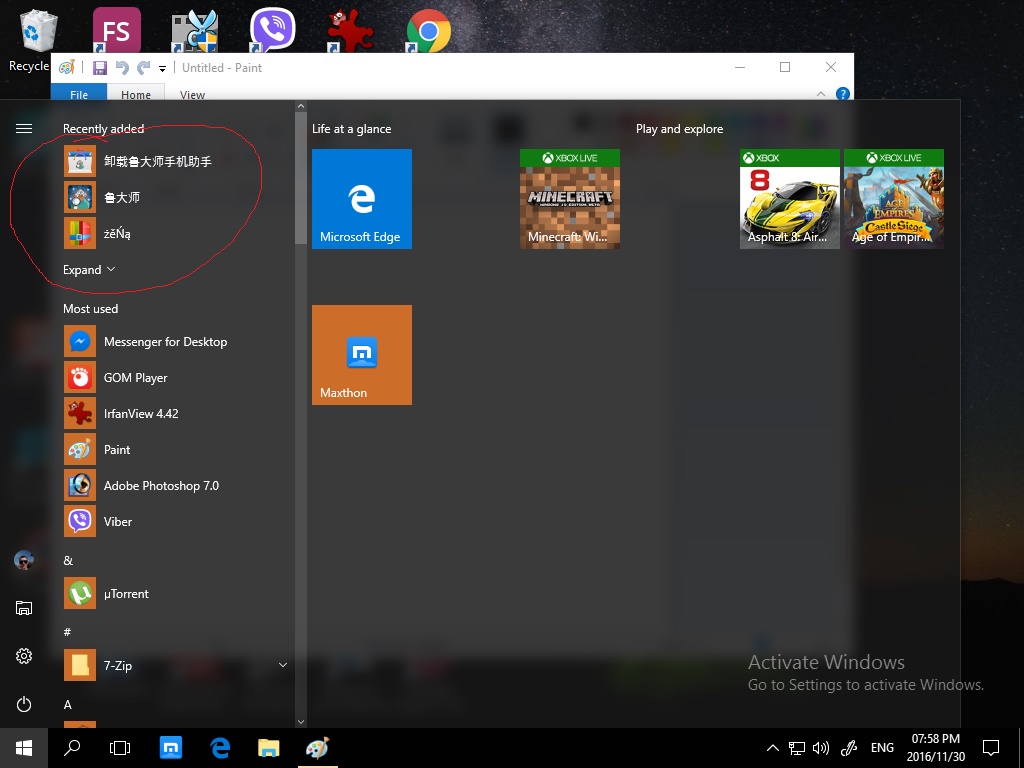Switch to Home tab in Paint
Viewport: 1024px width, 768px height.
click(x=136, y=94)
